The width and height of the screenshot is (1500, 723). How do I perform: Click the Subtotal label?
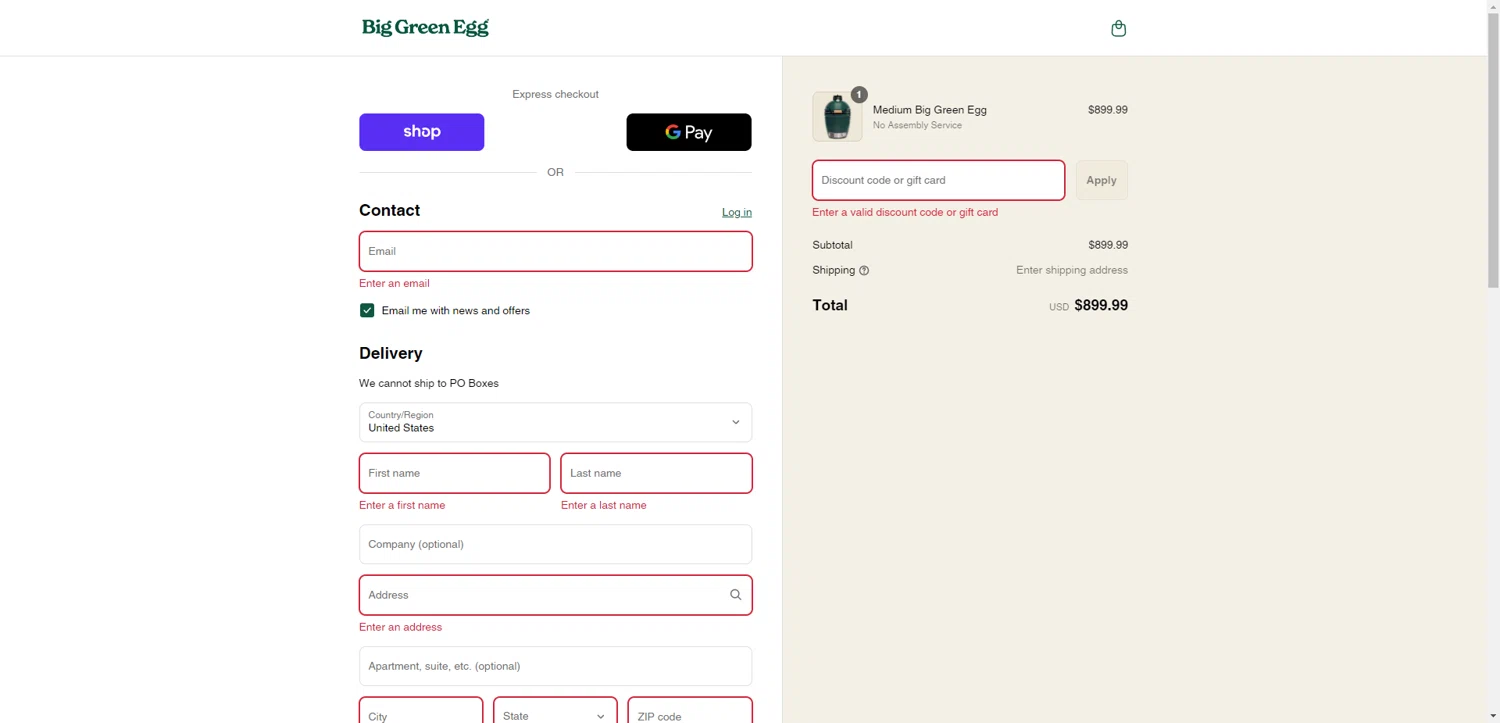(832, 245)
